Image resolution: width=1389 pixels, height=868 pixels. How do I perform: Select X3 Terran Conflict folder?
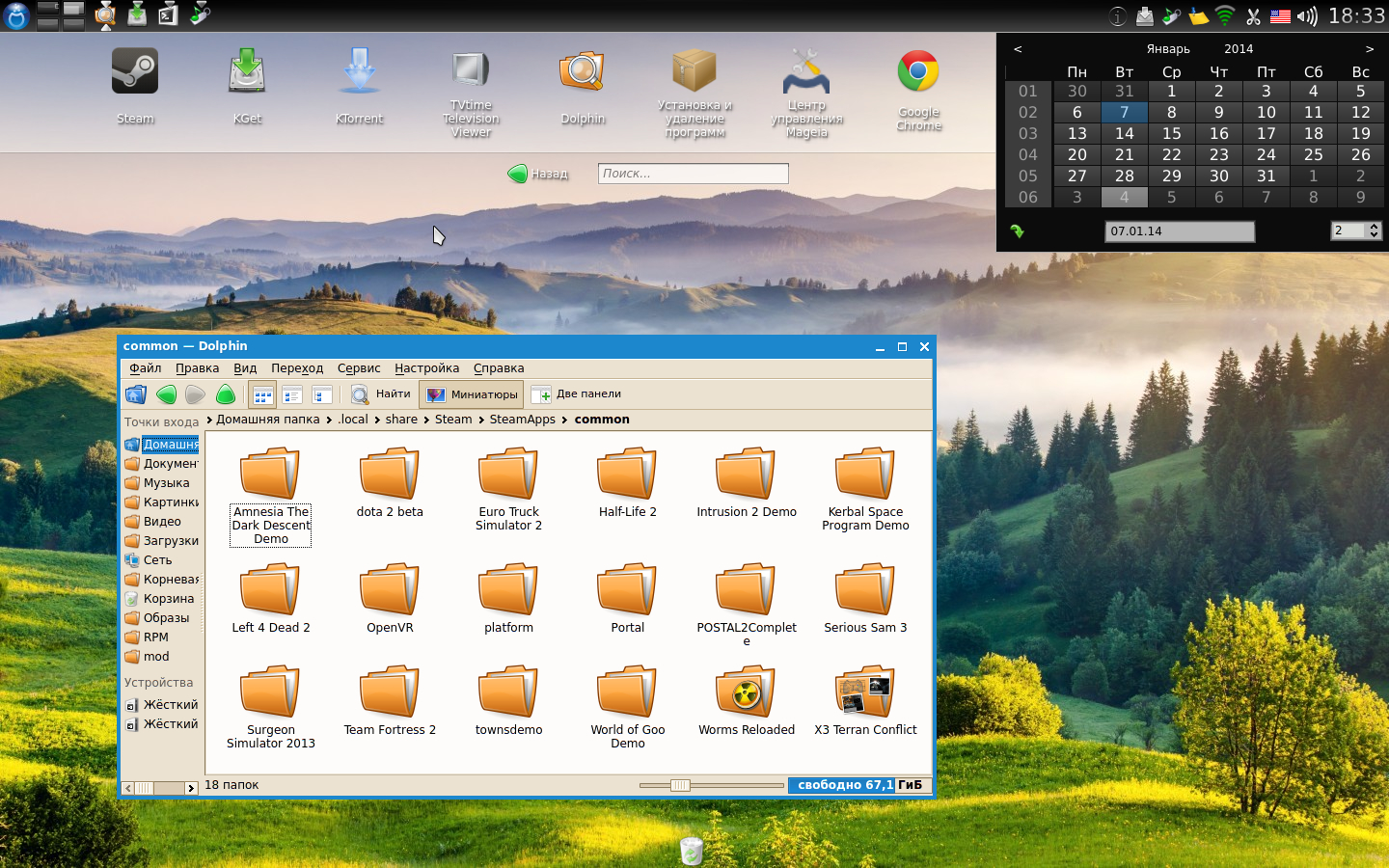pos(865,700)
